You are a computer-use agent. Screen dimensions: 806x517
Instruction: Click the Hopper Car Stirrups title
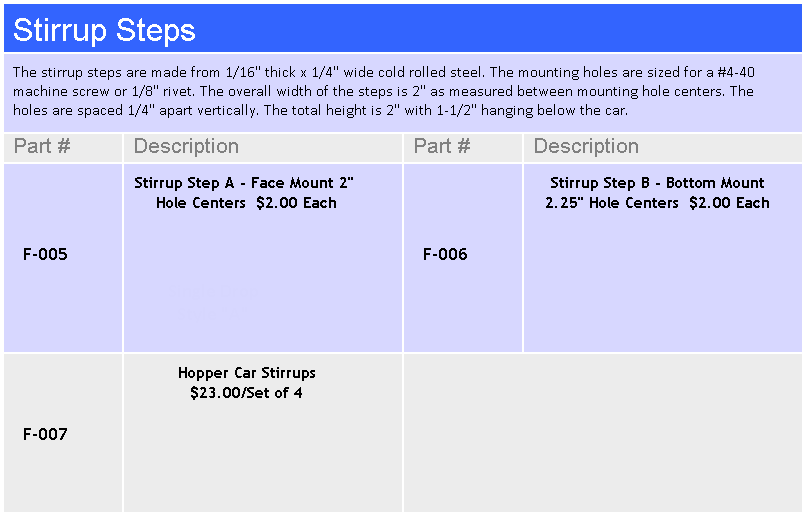(247, 373)
